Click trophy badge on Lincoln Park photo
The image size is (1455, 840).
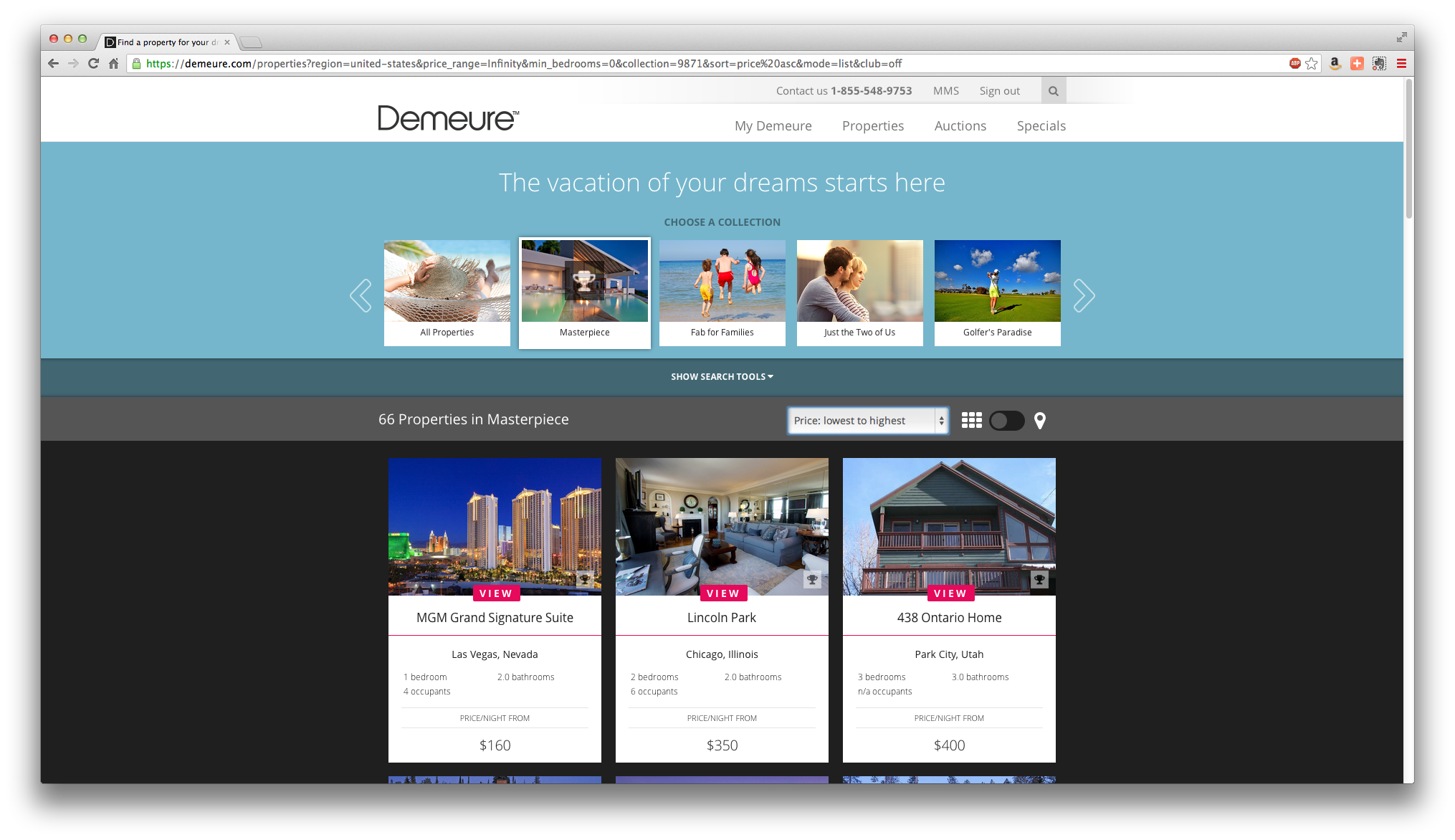coord(812,579)
